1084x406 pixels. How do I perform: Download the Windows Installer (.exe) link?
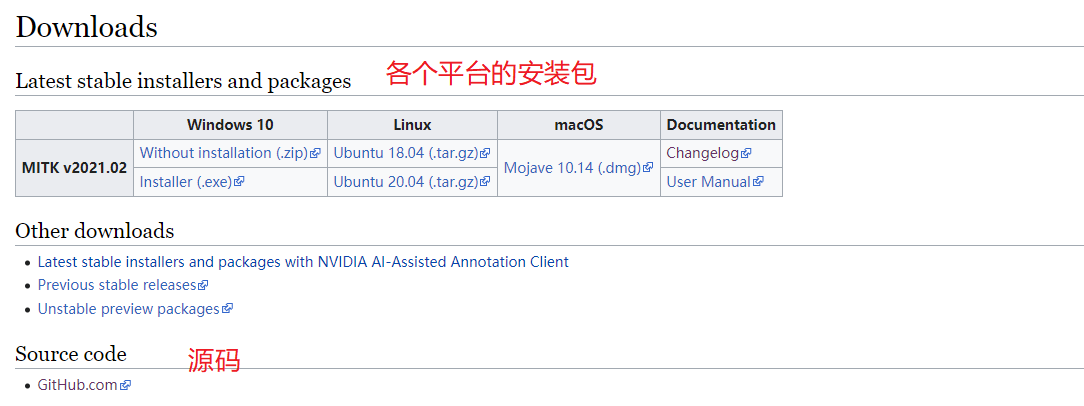pyautogui.click(x=186, y=182)
